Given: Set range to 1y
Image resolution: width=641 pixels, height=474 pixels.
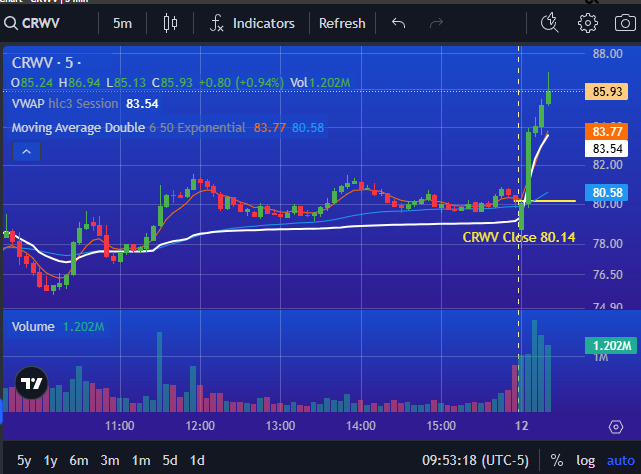Looking at the screenshot, I should 50,461.
